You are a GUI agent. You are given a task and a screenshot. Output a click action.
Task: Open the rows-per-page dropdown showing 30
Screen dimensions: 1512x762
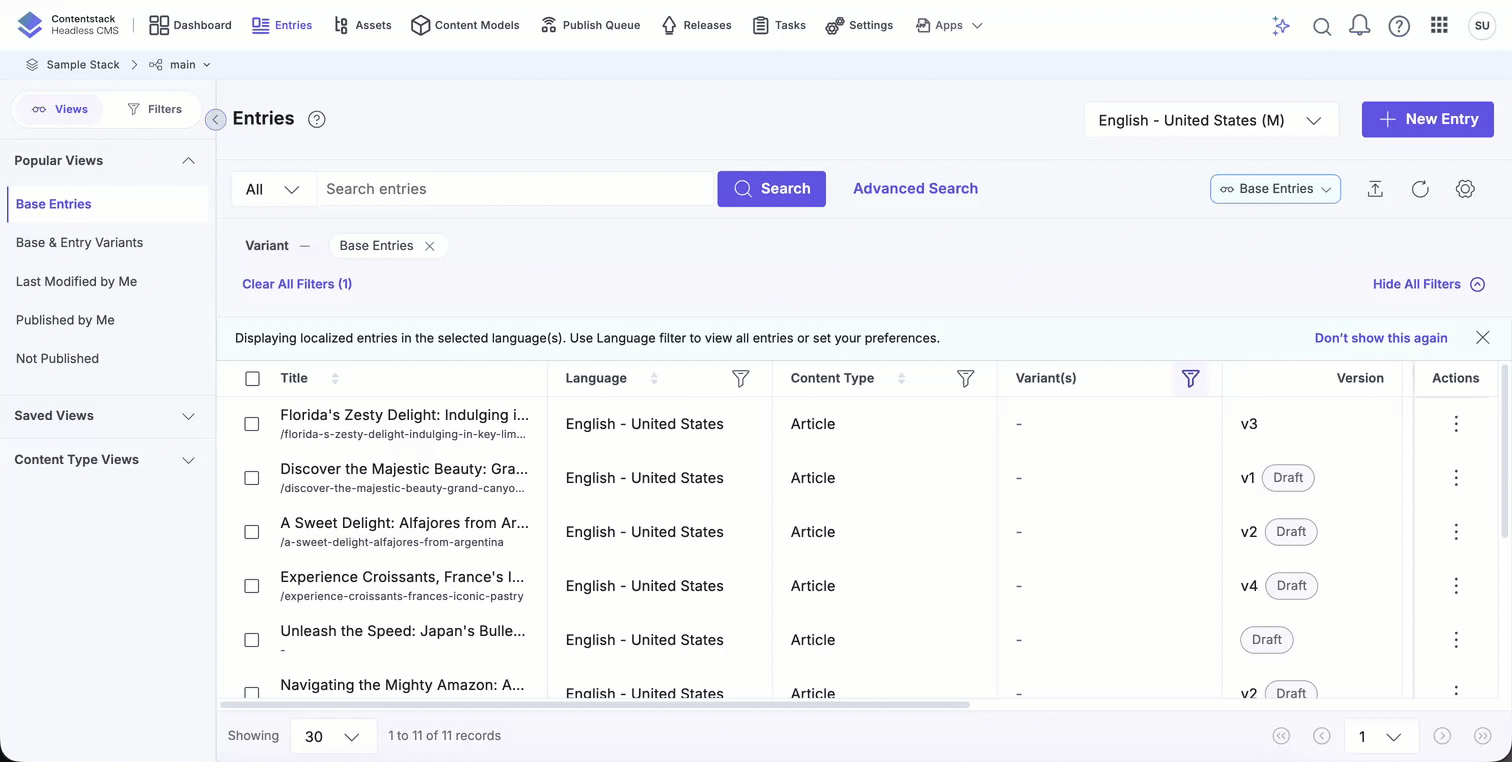pos(332,736)
